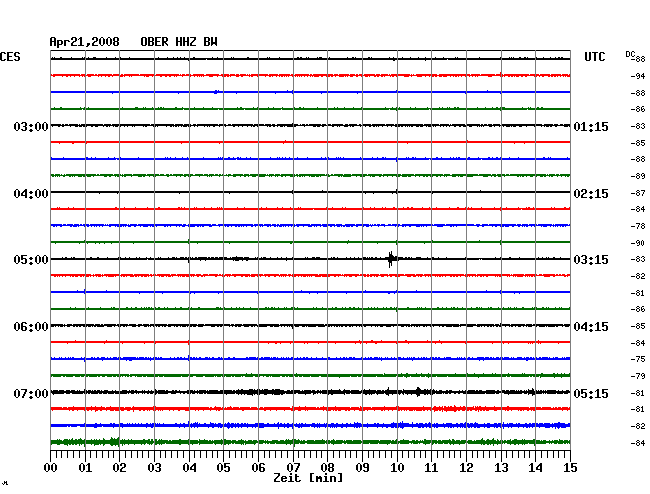Click the date label Apr21,2008
Screen dimensions: 650x494
pyautogui.click(x=85, y=42)
